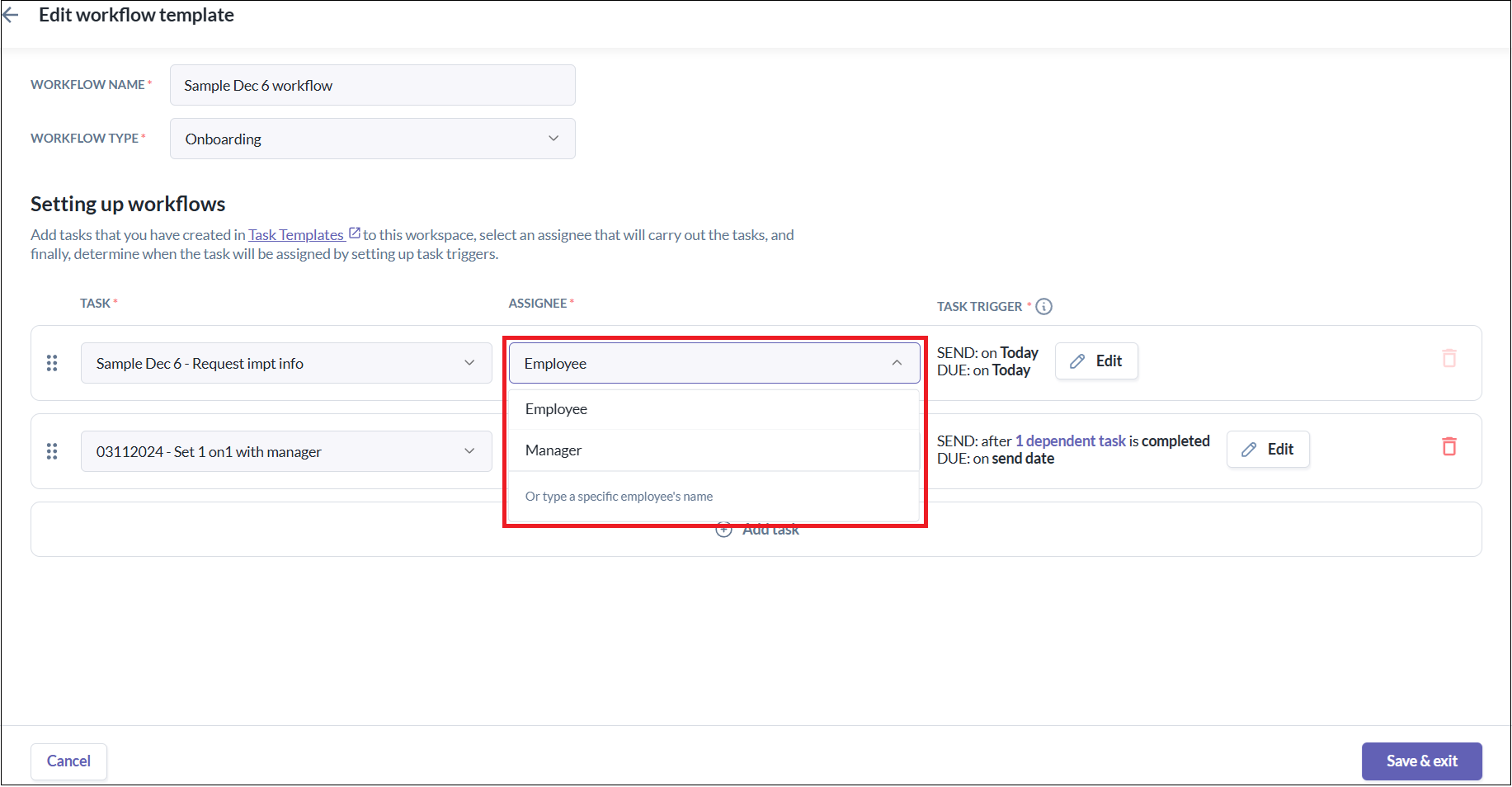Collapse the Employee assignee dropdown

pos(714,363)
